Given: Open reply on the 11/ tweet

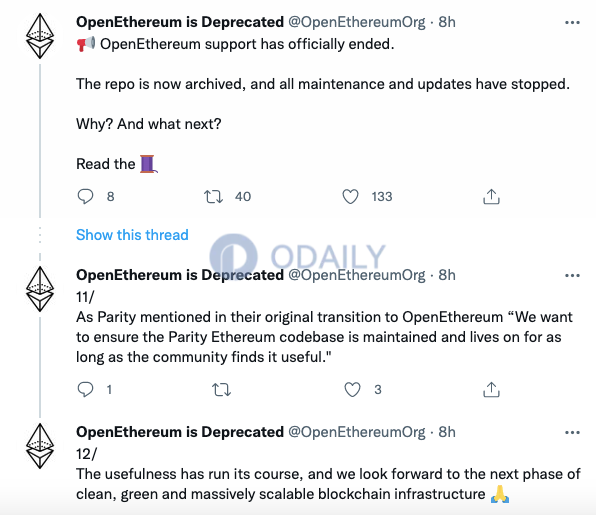Looking at the screenshot, I should (85, 390).
